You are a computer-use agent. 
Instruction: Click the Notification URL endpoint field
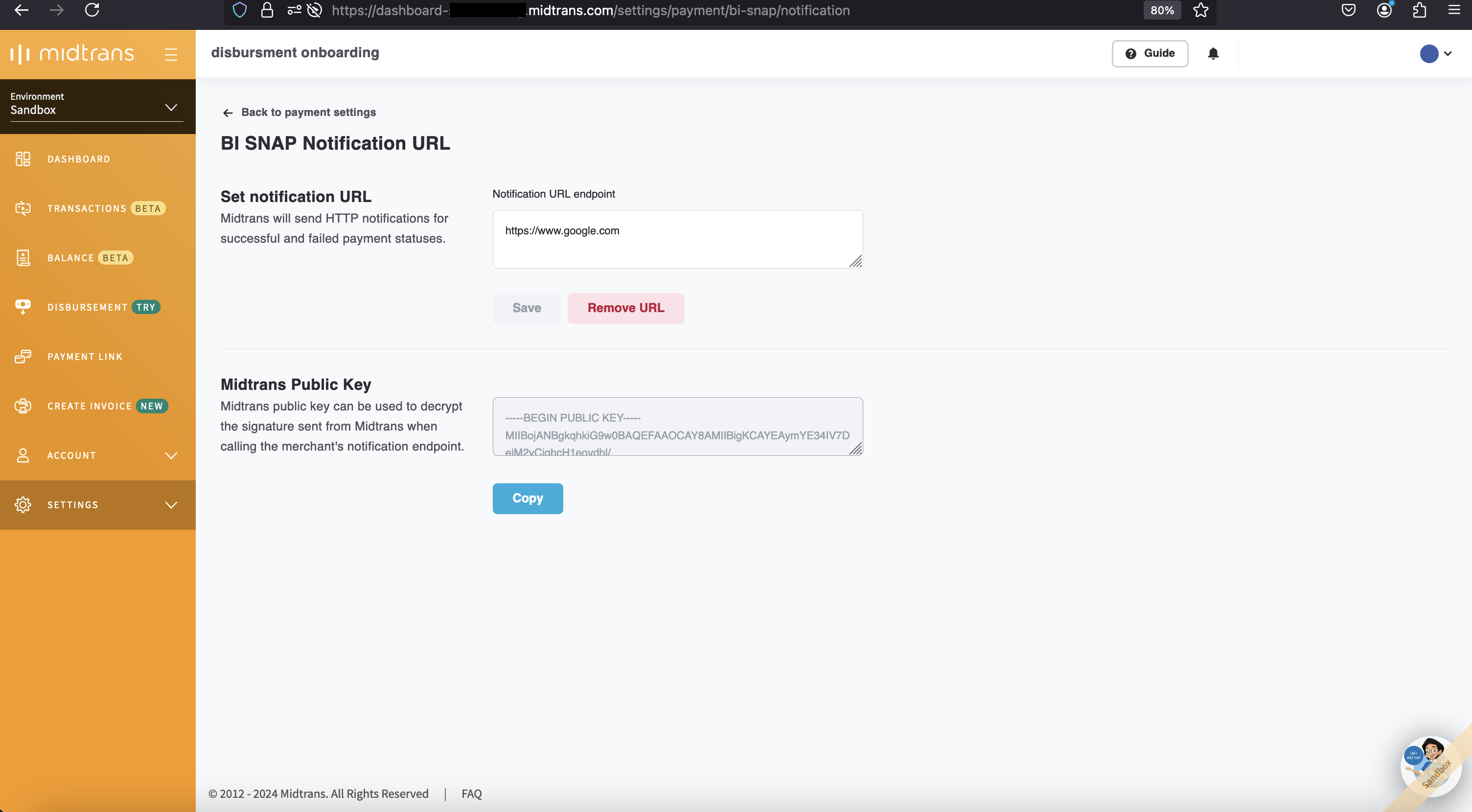tap(678, 239)
